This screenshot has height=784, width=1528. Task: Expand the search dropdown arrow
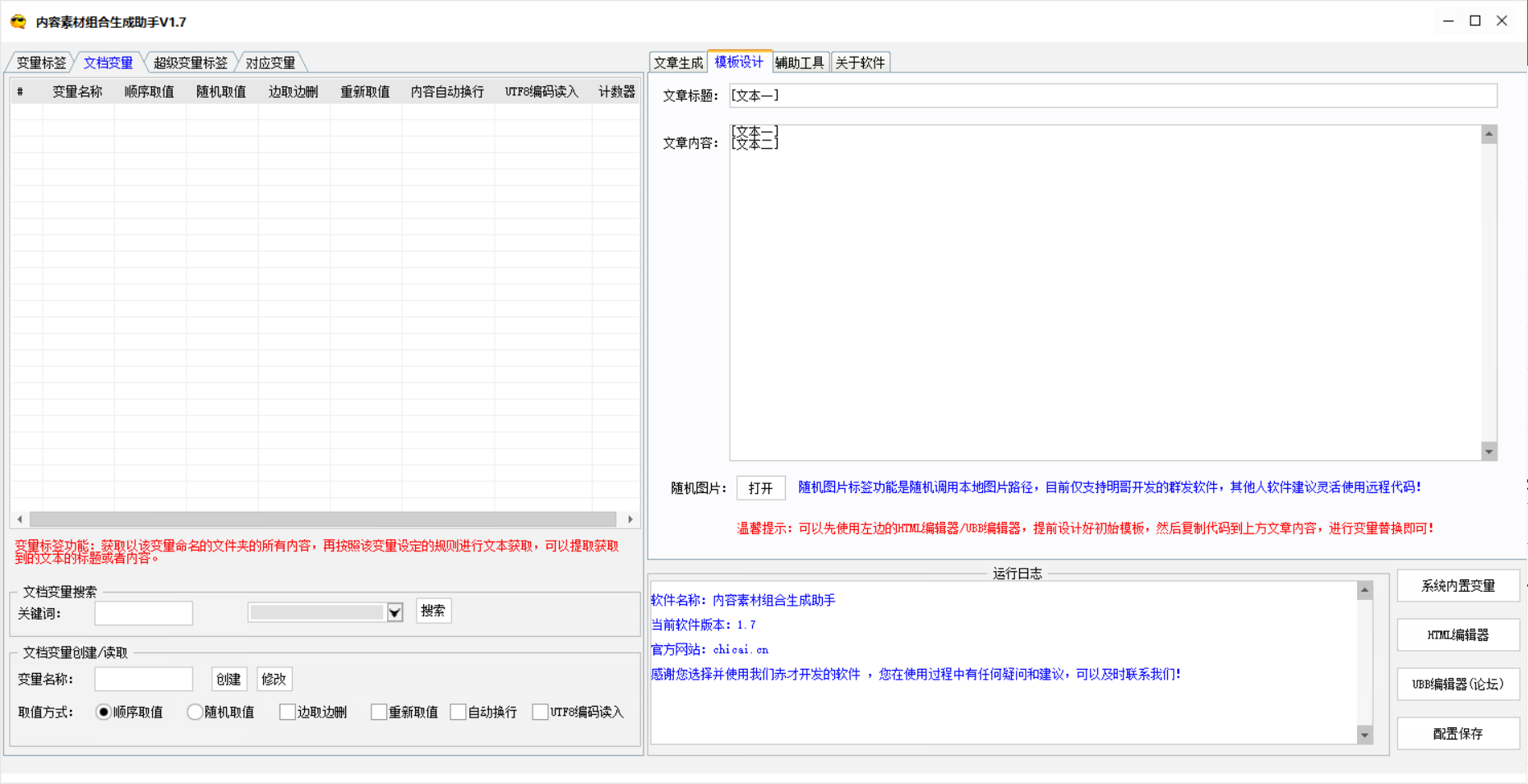395,612
